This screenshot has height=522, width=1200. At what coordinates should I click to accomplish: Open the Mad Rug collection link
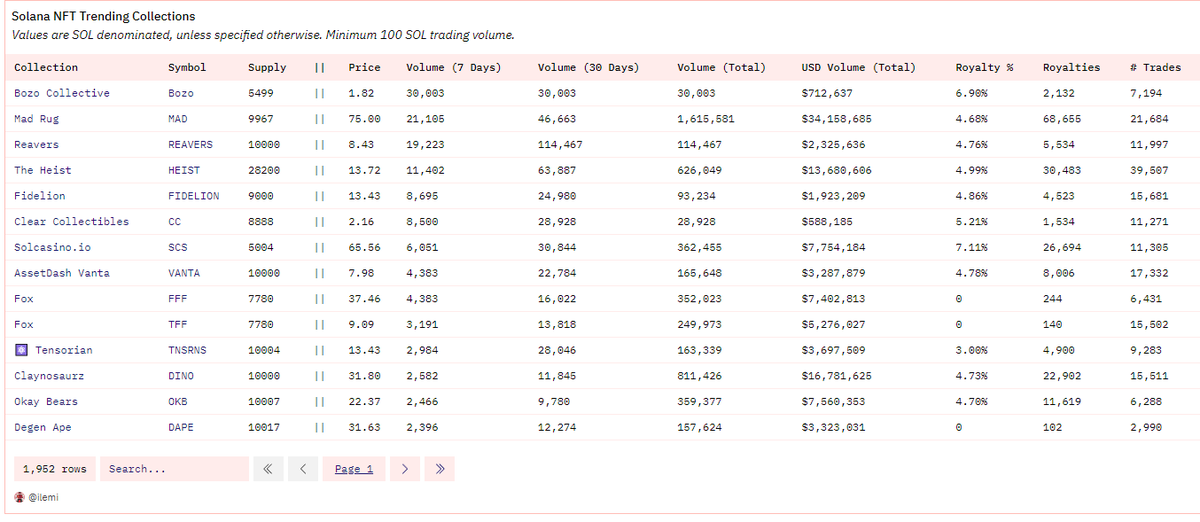pos(37,119)
